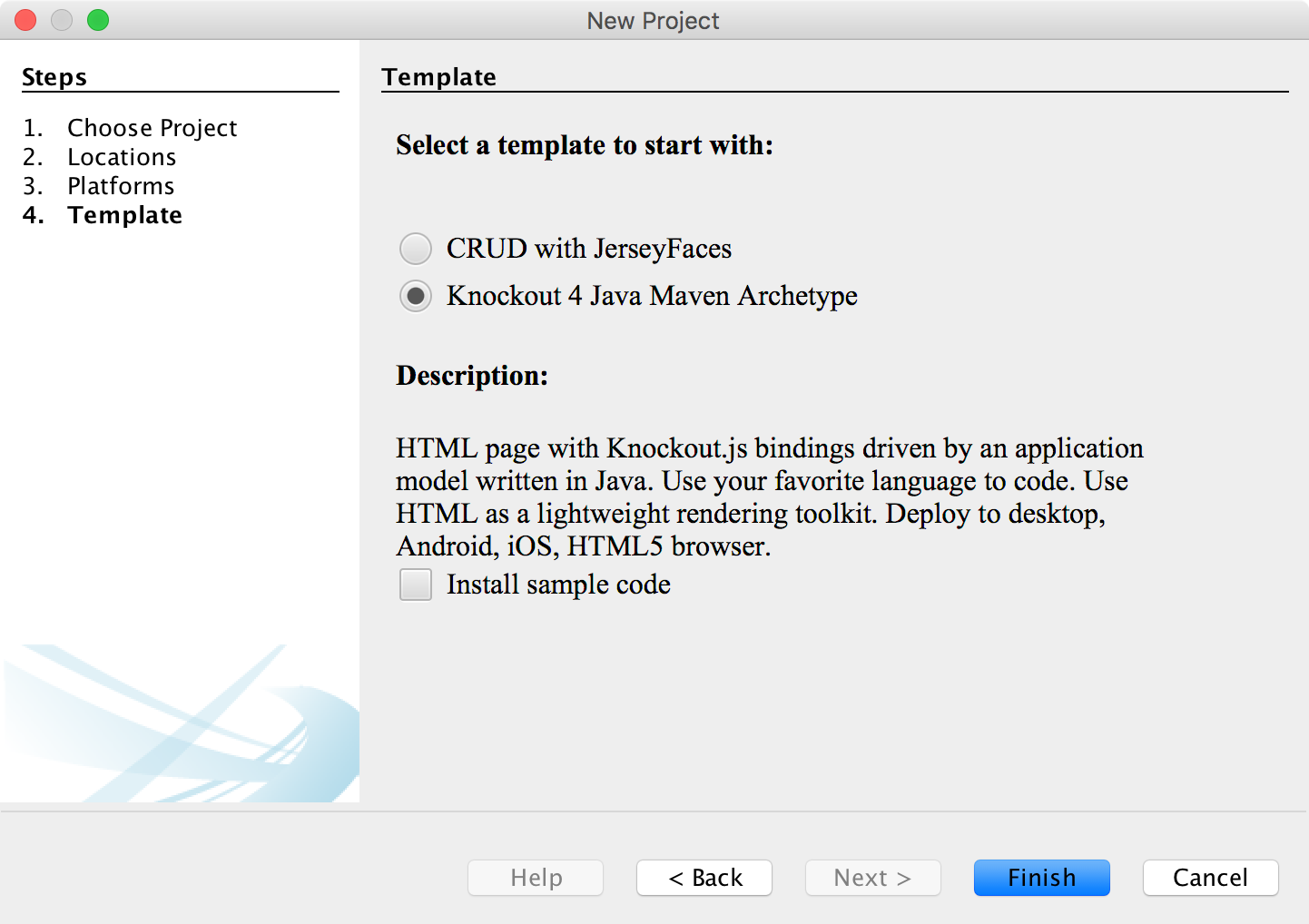Click the 'Select a template to start with' heading
This screenshot has width=1309, height=924.
(584, 145)
